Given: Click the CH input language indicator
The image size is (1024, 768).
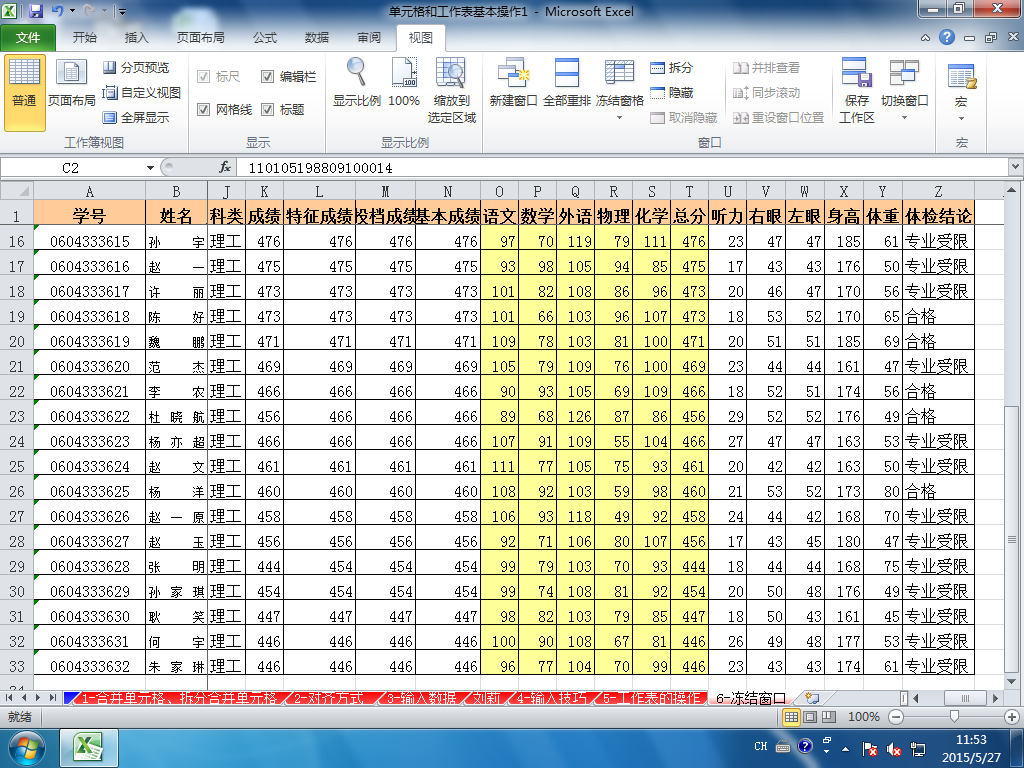Looking at the screenshot, I should (760, 746).
